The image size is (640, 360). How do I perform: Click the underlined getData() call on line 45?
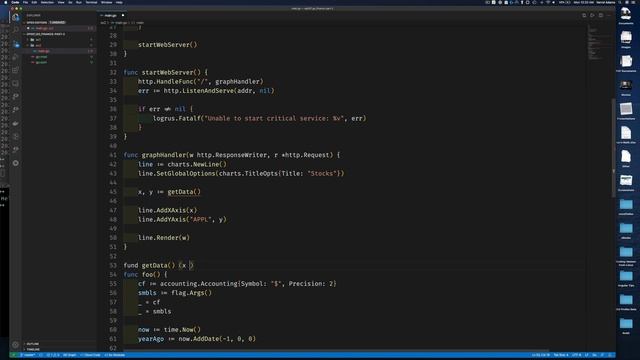point(184,192)
